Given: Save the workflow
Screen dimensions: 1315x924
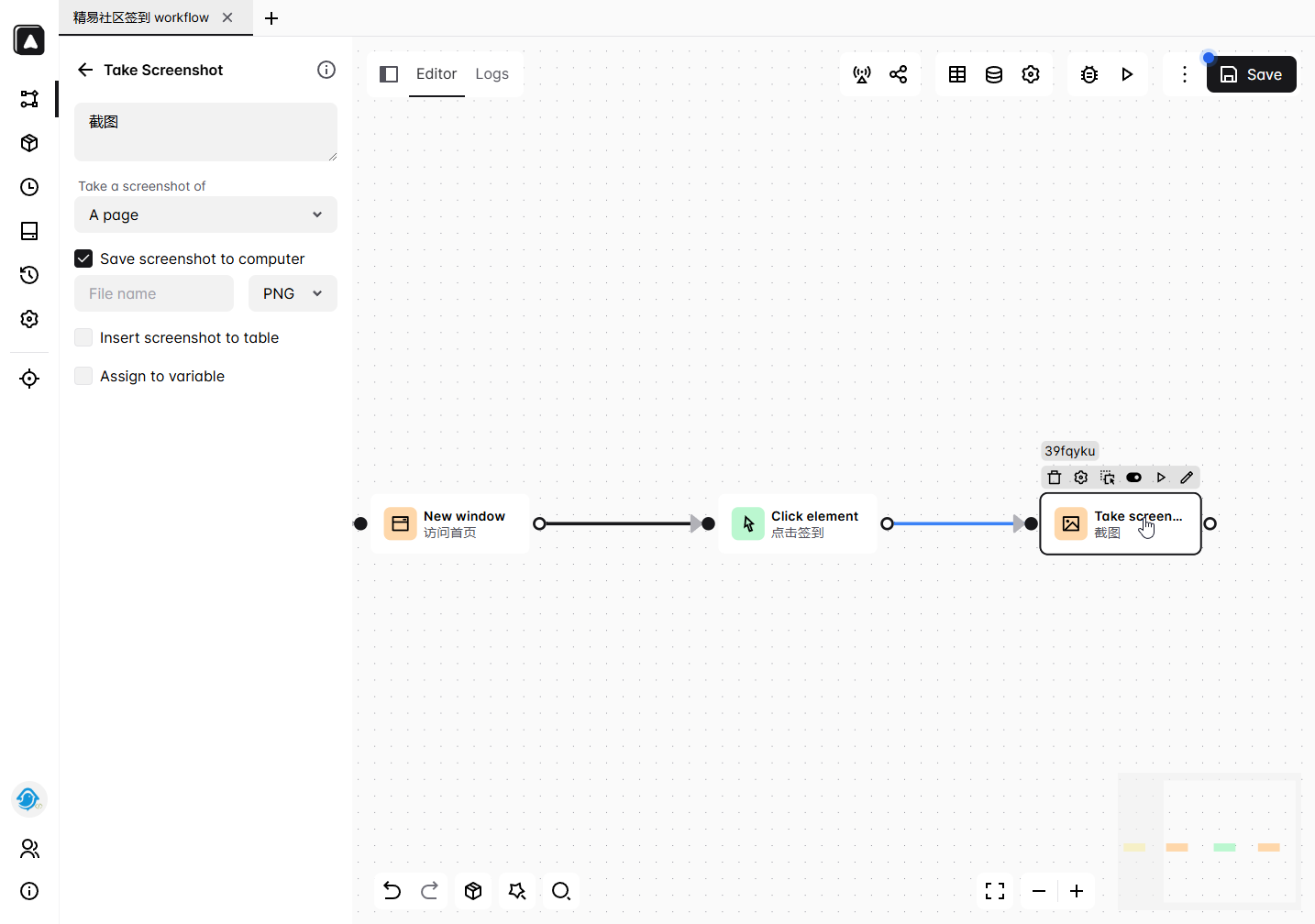Looking at the screenshot, I should click(1251, 74).
